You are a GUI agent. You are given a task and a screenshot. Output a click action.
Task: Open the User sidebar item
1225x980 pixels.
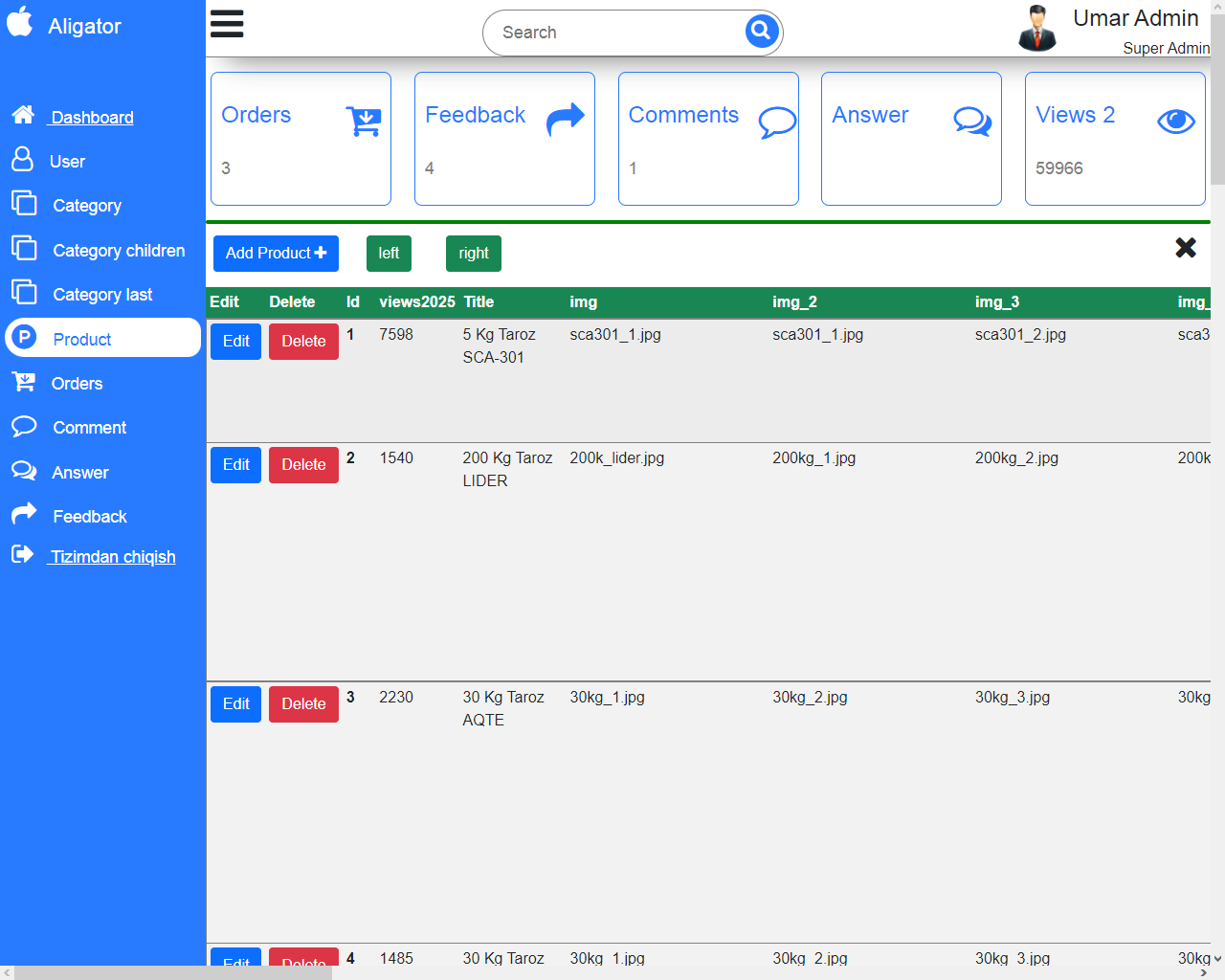(x=67, y=162)
